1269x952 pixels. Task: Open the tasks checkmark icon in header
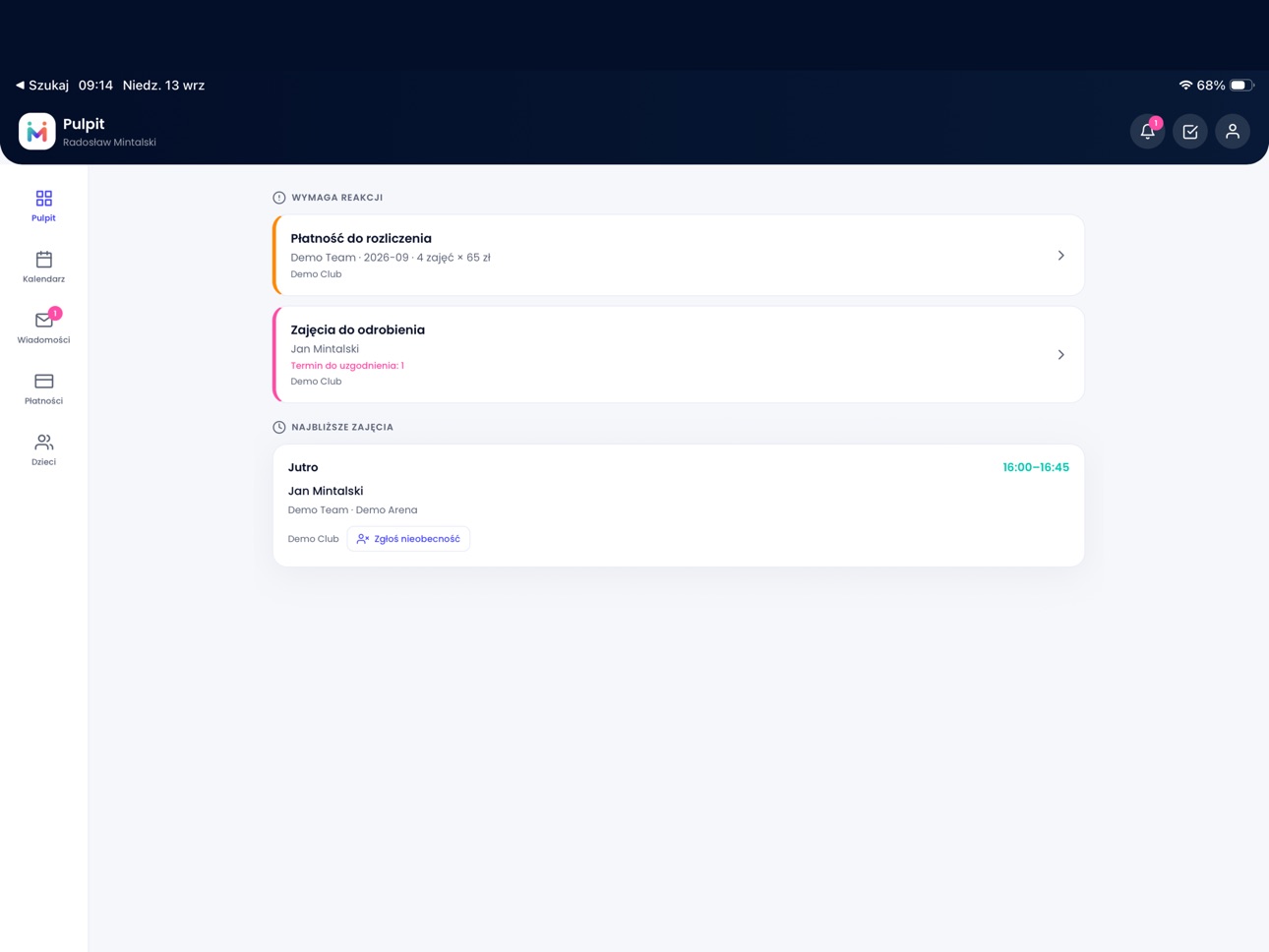coord(1190,131)
